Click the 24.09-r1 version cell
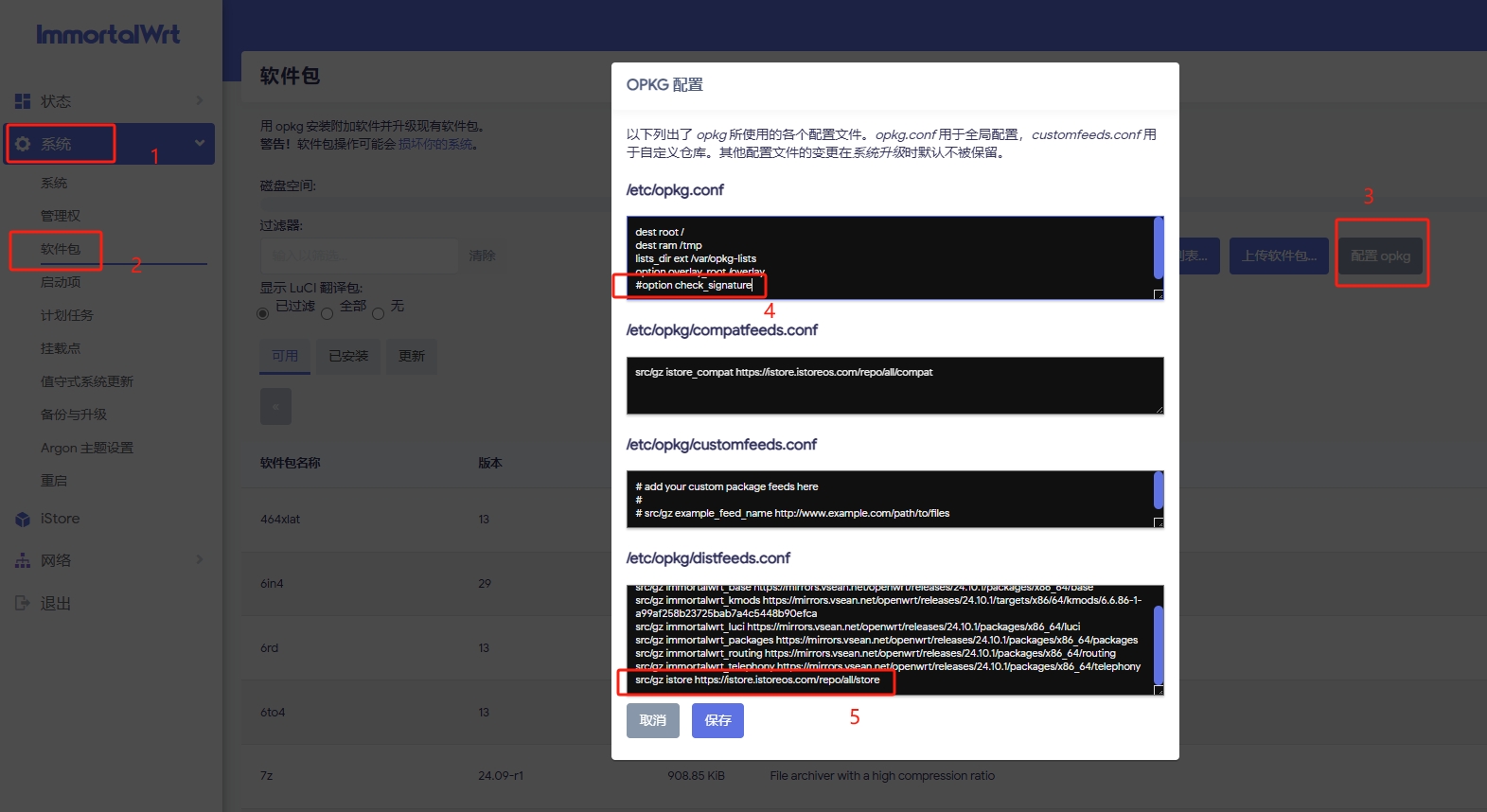 (x=501, y=776)
